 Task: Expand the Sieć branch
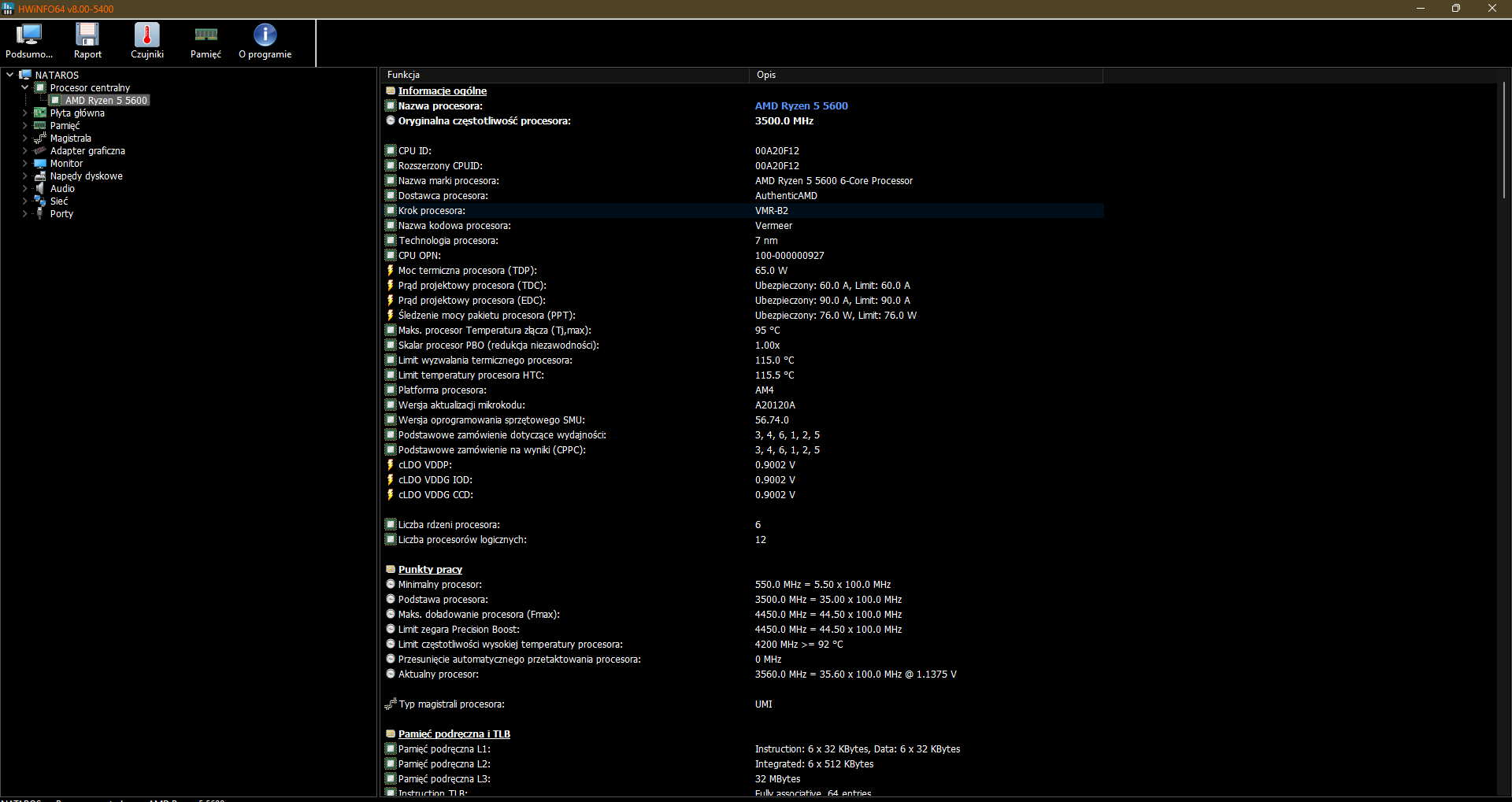24,201
